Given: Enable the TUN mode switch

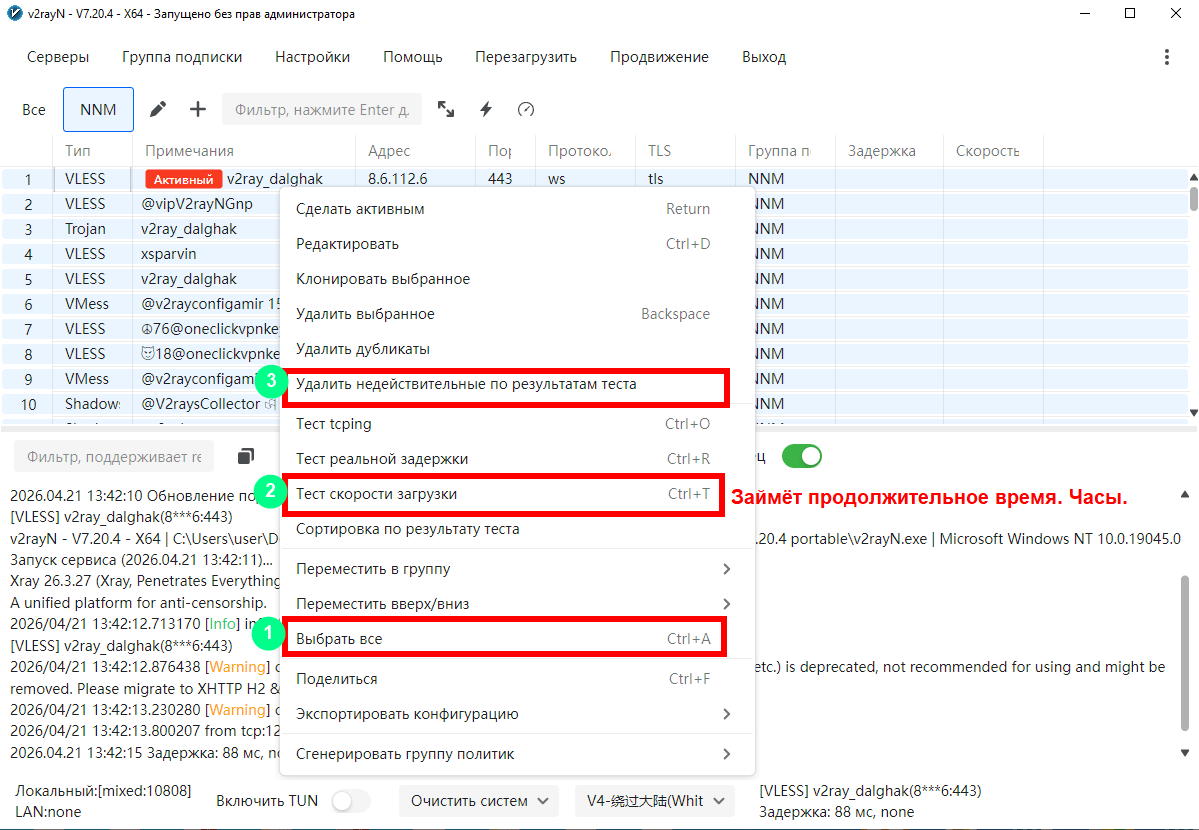Looking at the screenshot, I should [x=350, y=801].
